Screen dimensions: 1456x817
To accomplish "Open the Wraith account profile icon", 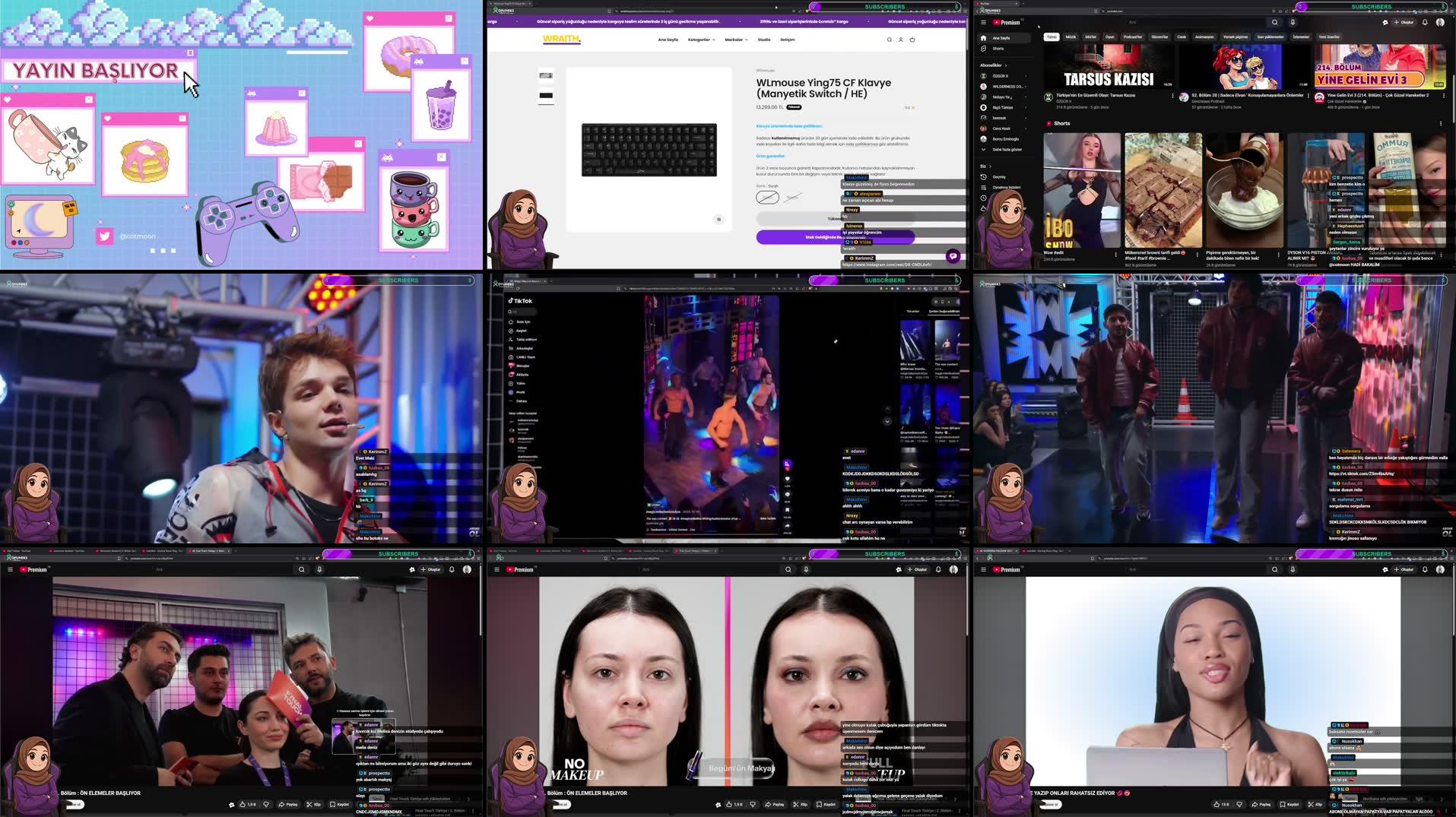I will 900,40.
